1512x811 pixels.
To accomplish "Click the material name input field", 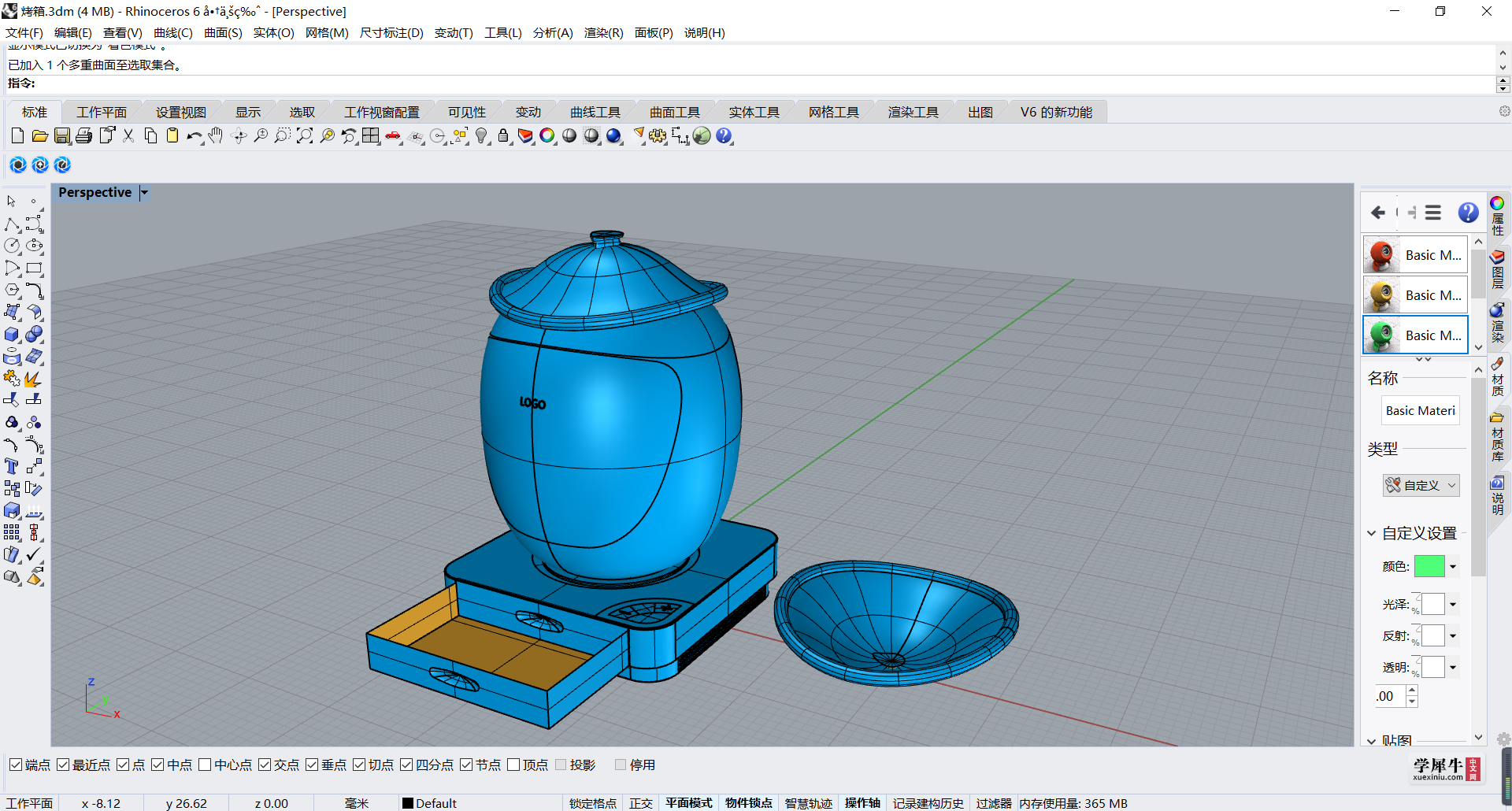I will coord(1421,410).
